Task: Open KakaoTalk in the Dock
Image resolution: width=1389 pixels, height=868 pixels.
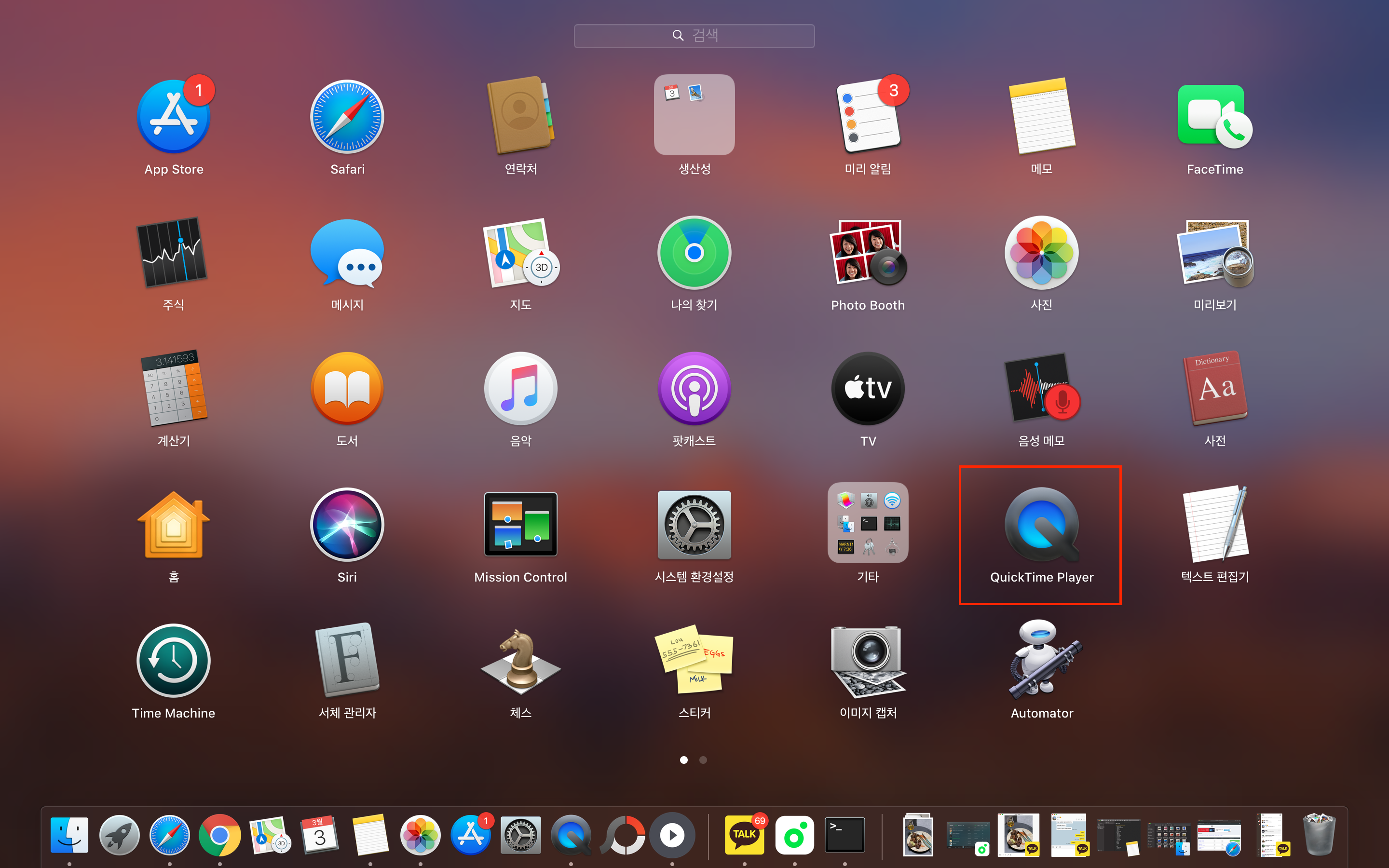Action: 745,835
